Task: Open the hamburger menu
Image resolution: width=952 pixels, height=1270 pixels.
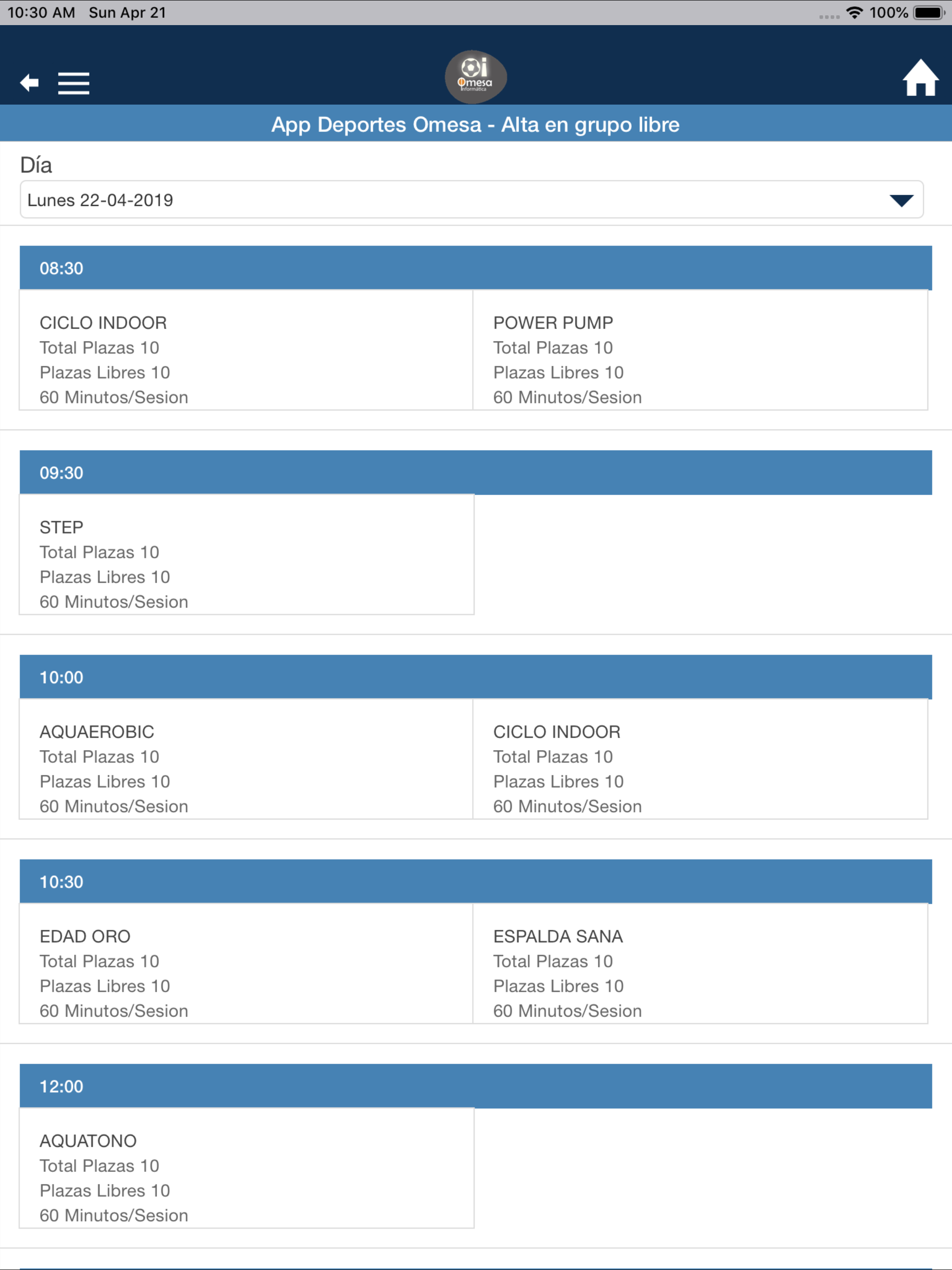Action: (x=73, y=83)
